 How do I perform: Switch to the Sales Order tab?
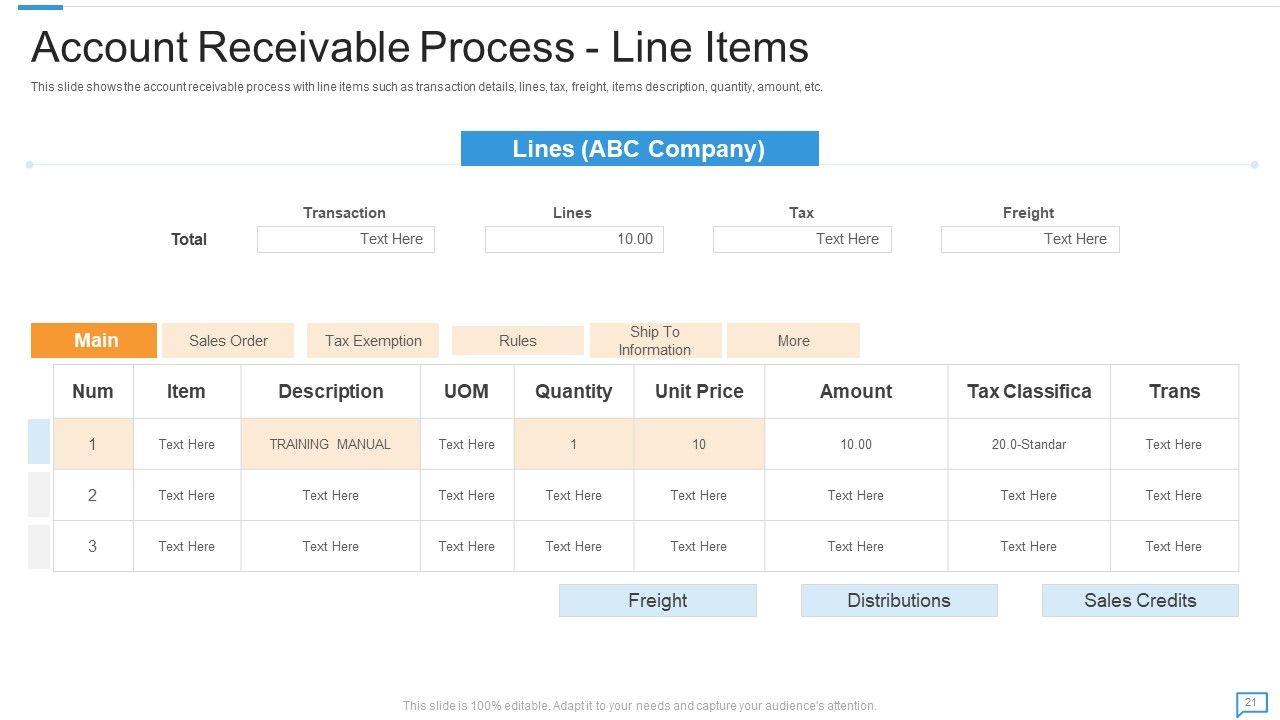click(x=228, y=340)
